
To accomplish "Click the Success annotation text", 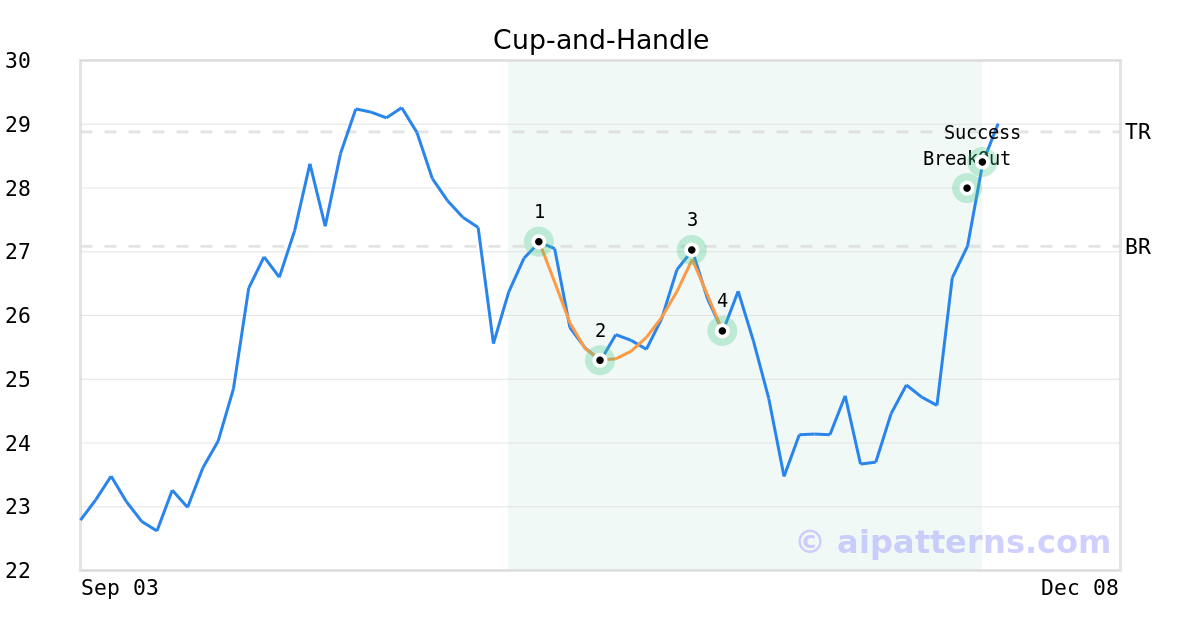I will (982, 133).
